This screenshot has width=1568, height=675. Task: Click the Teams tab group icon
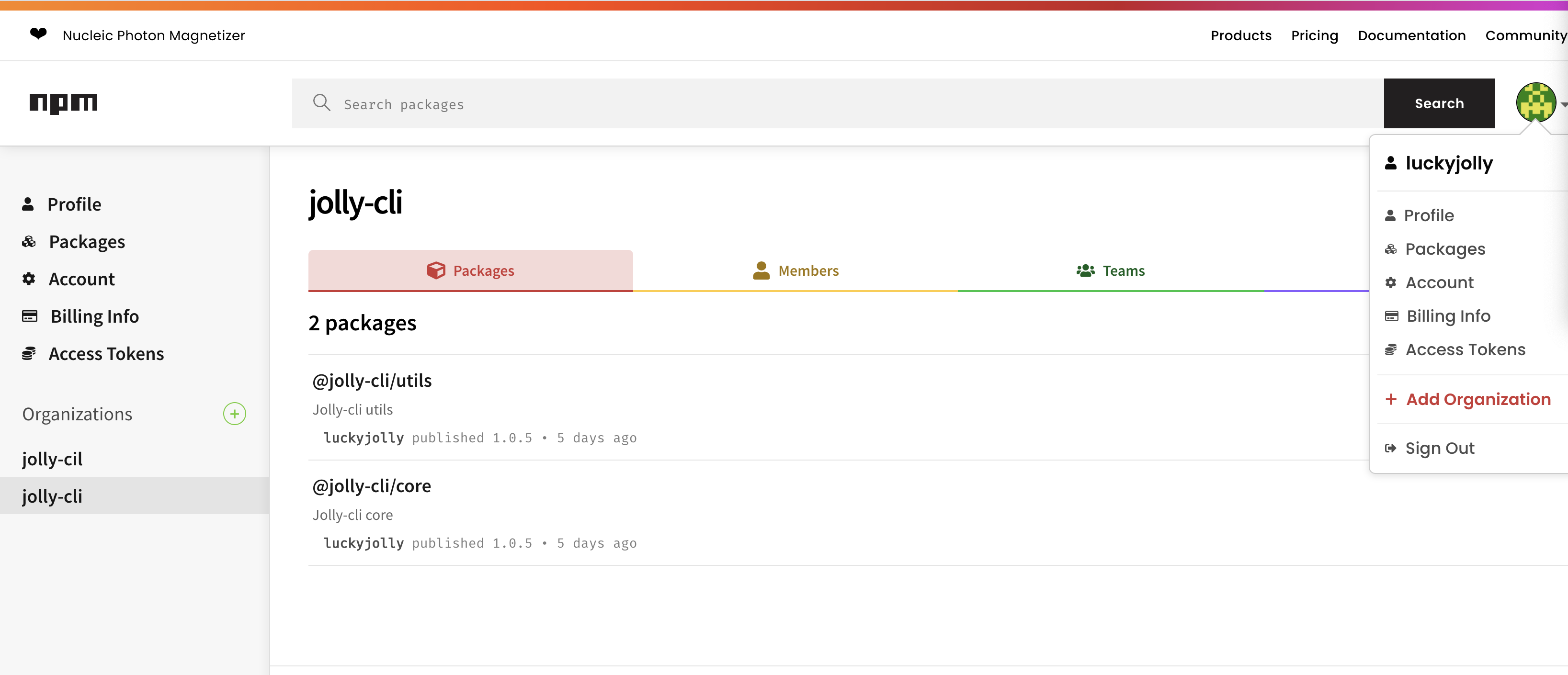1085,270
